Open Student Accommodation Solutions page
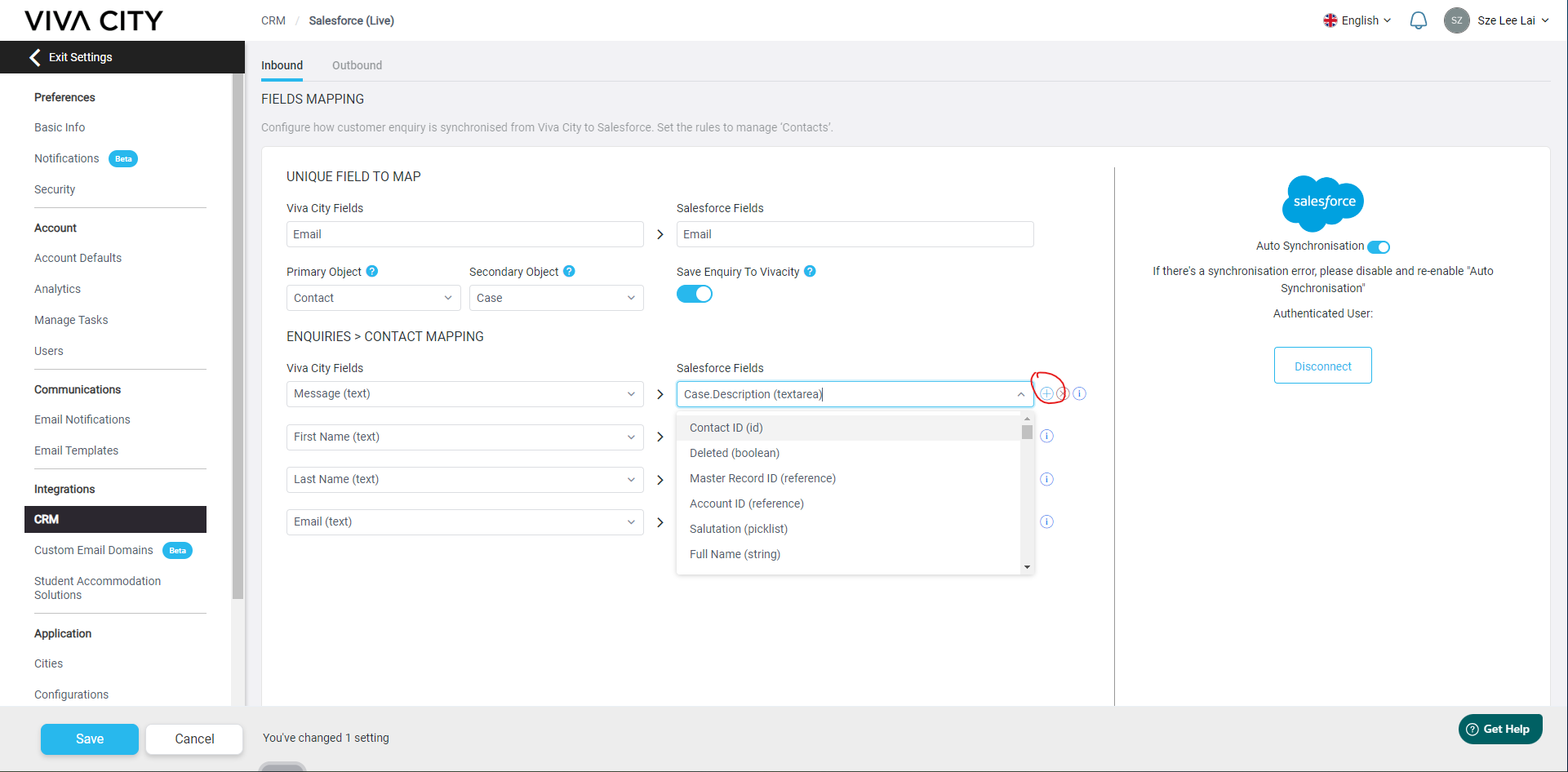Viewport: 1568px width, 772px height. [98, 588]
